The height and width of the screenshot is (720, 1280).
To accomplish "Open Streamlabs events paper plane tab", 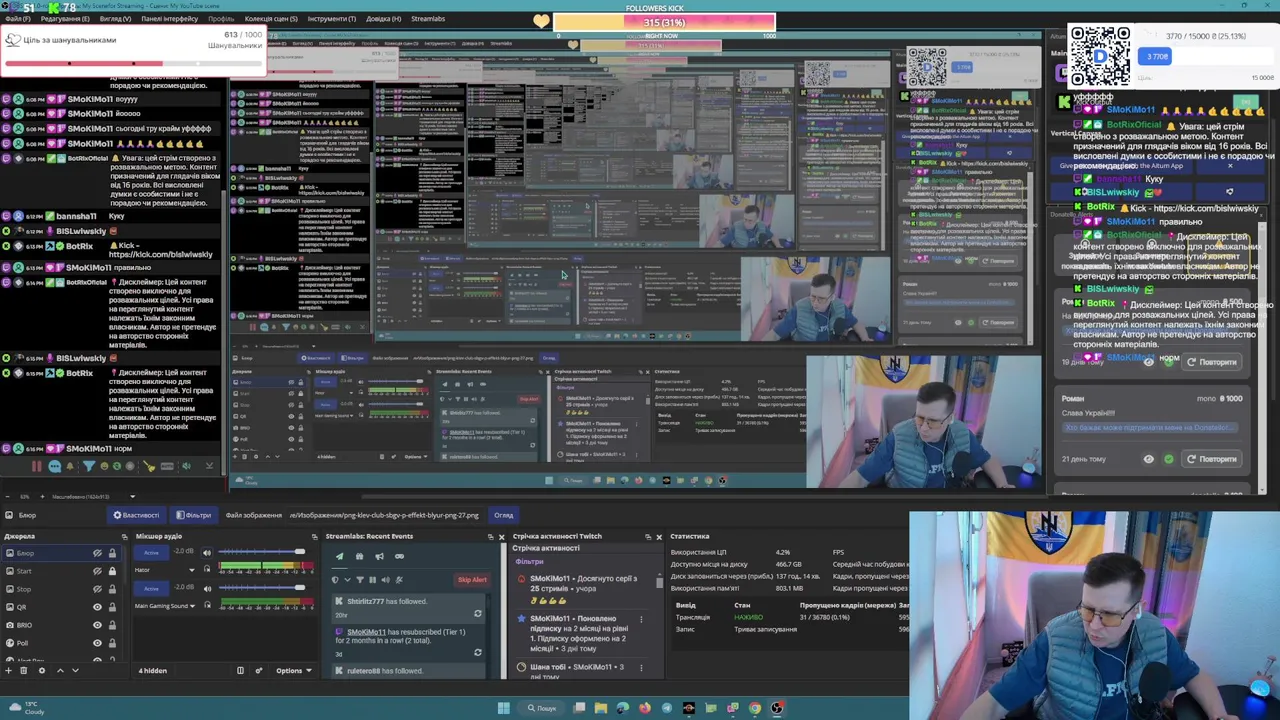I will pyautogui.click(x=340, y=556).
